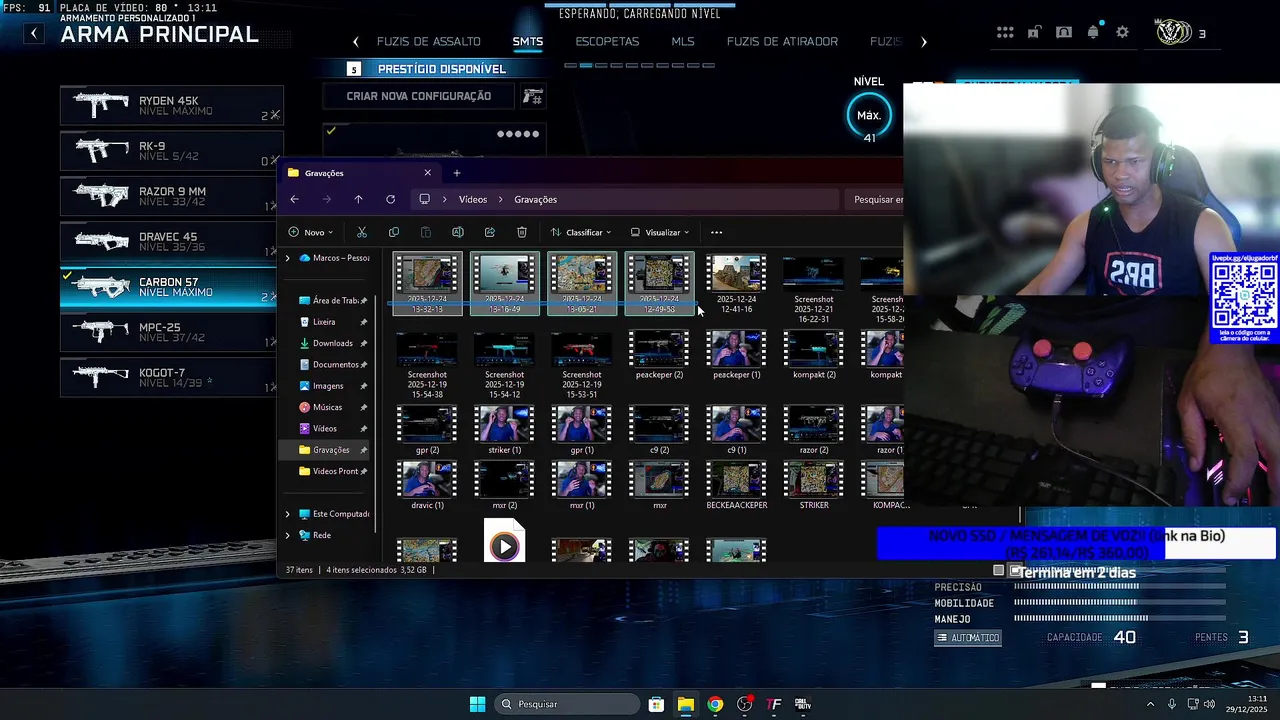Select the Gravações explorer window tab
This screenshot has width=1280, height=720.
pos(360,173)
